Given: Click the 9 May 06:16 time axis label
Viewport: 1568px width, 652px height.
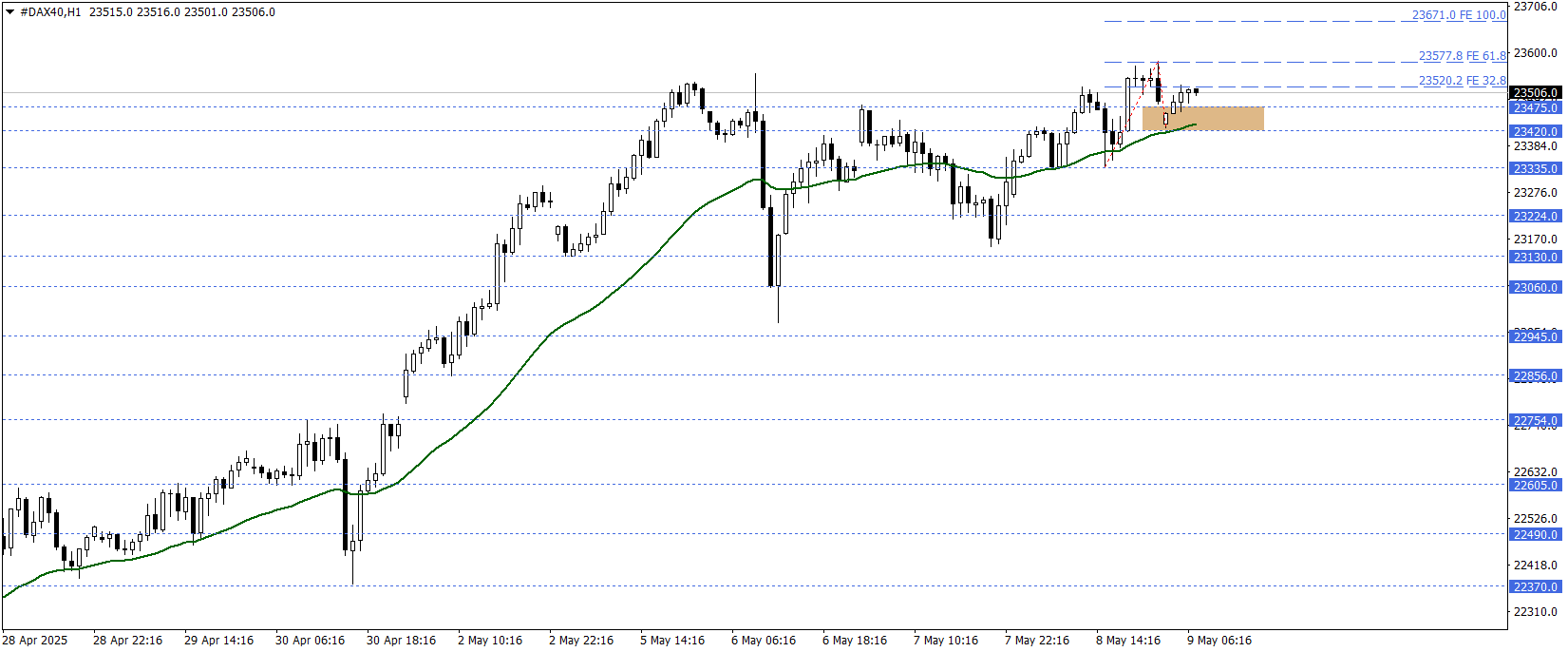Looking at the screenshot, I should tap(1219, 641).
